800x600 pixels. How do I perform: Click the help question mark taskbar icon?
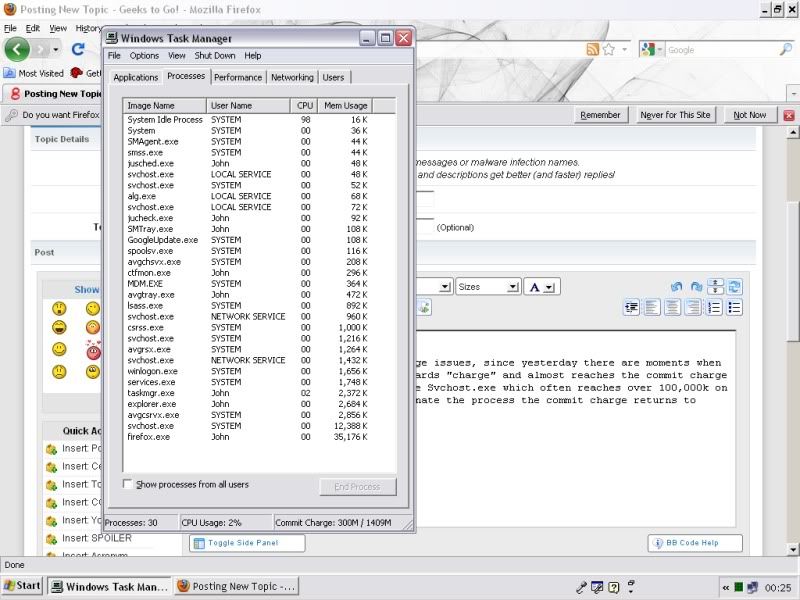click(x=614, y=587)
